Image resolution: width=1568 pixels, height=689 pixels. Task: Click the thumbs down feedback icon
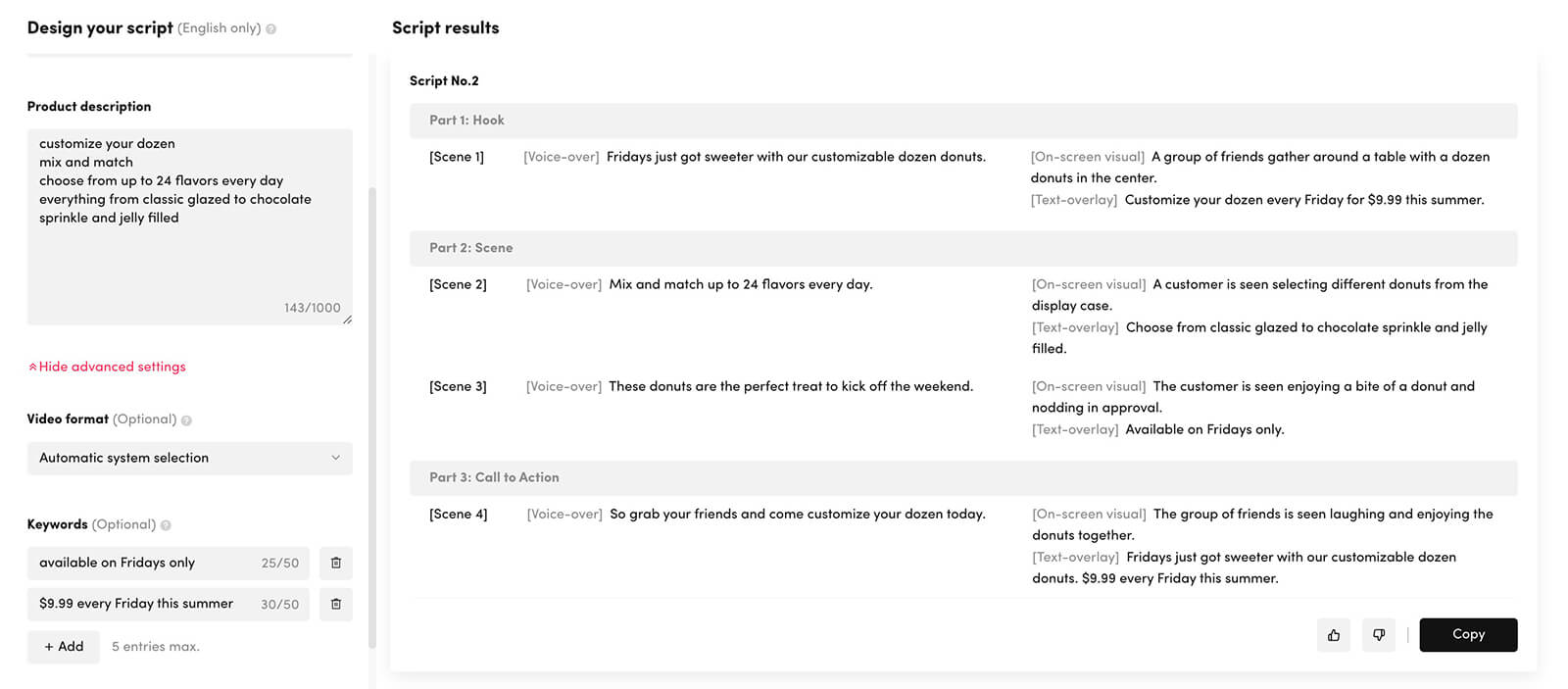[x=1379, y=635]
